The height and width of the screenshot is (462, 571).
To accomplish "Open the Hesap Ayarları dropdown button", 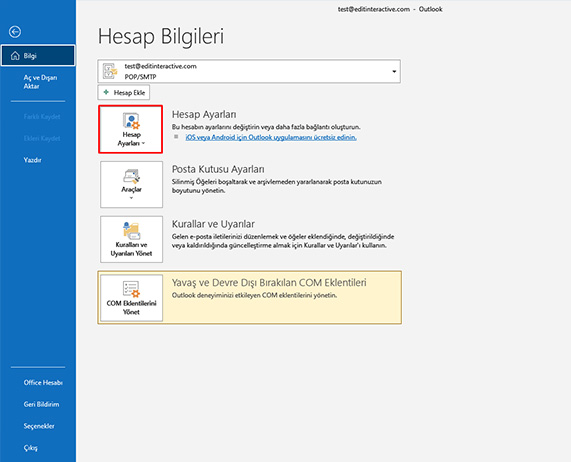I will pyautogui.click(x=131, y=129).
